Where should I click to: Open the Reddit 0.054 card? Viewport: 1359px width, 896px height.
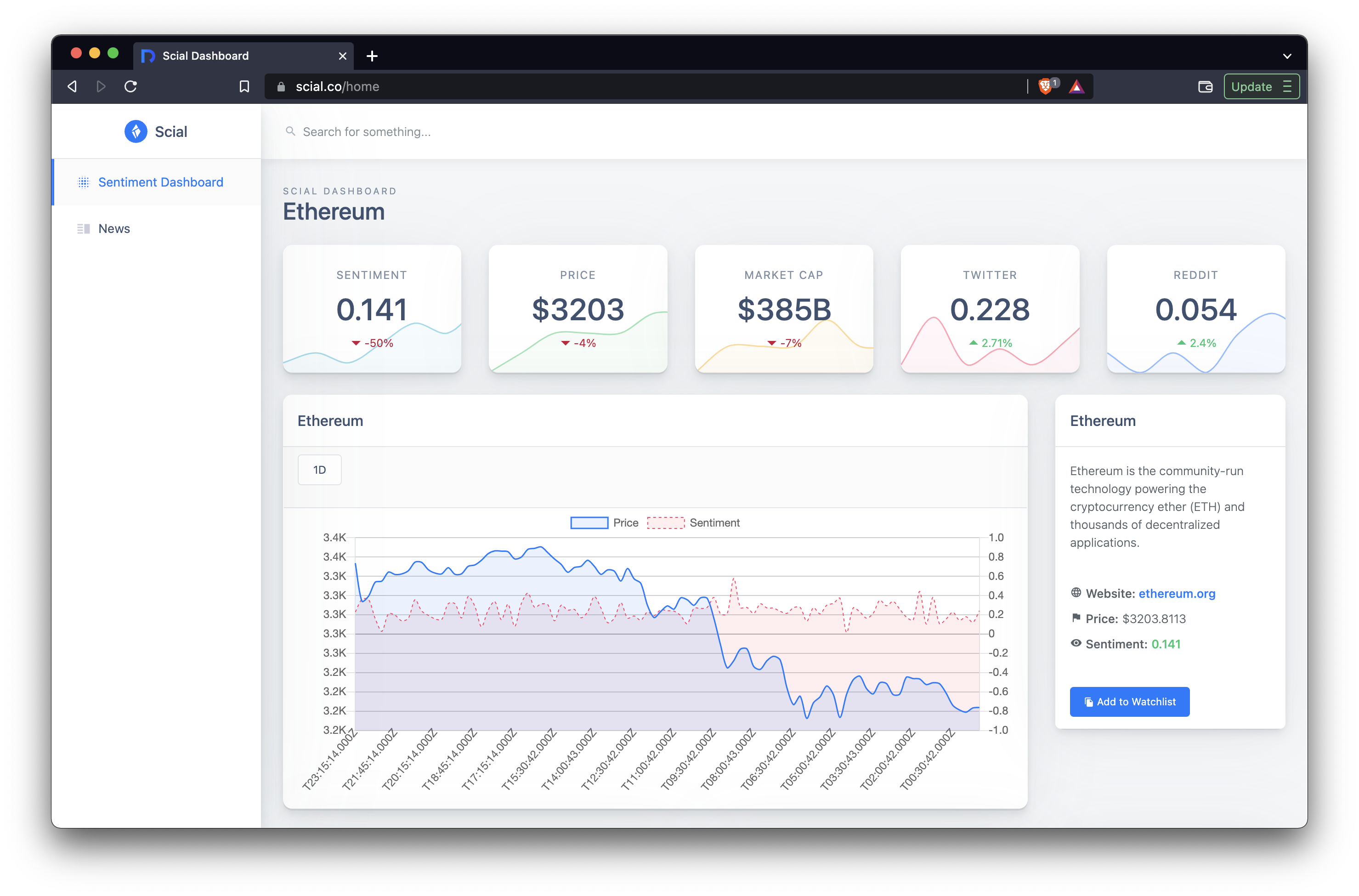[1196, 309]
